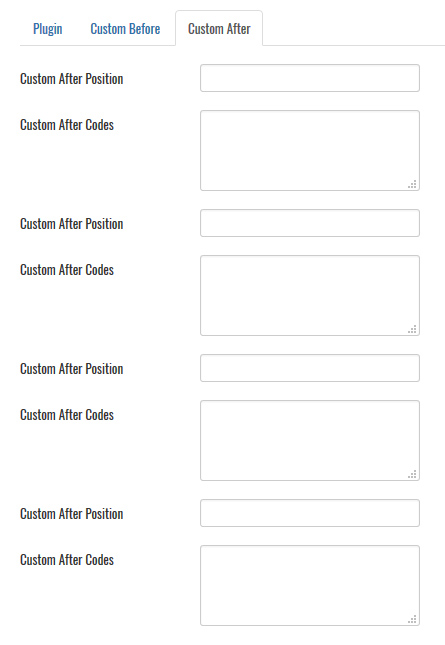Click the third Custom After Codes label

point(67,415)
